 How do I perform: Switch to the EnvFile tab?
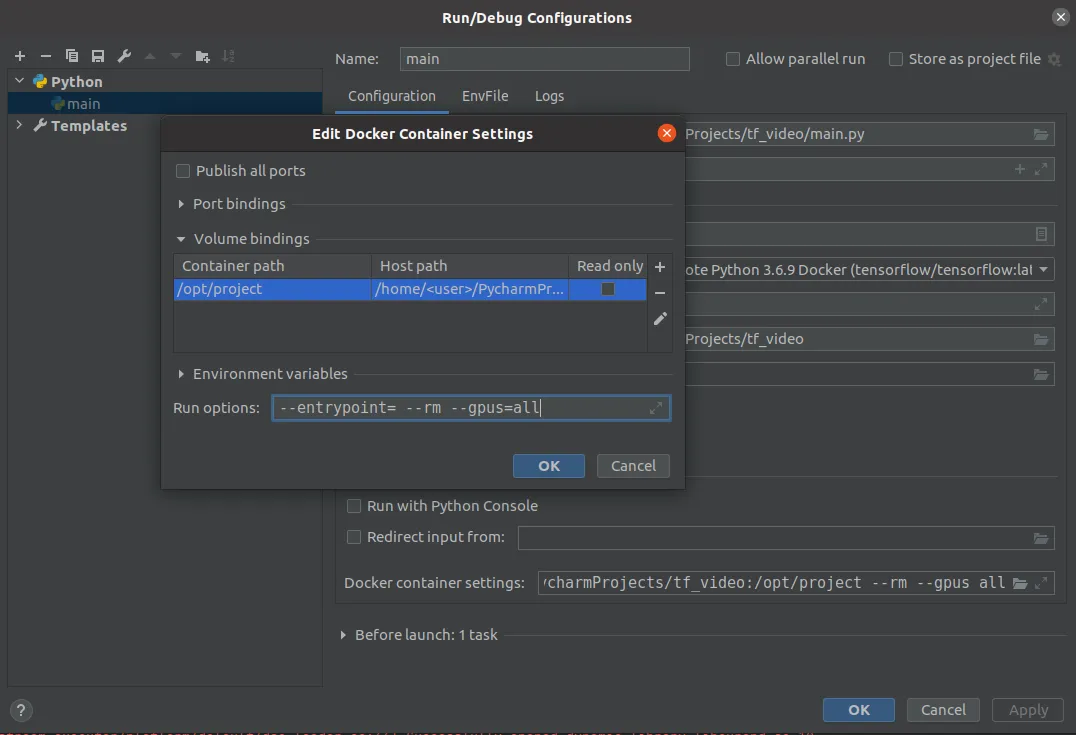tap(485, 96)
